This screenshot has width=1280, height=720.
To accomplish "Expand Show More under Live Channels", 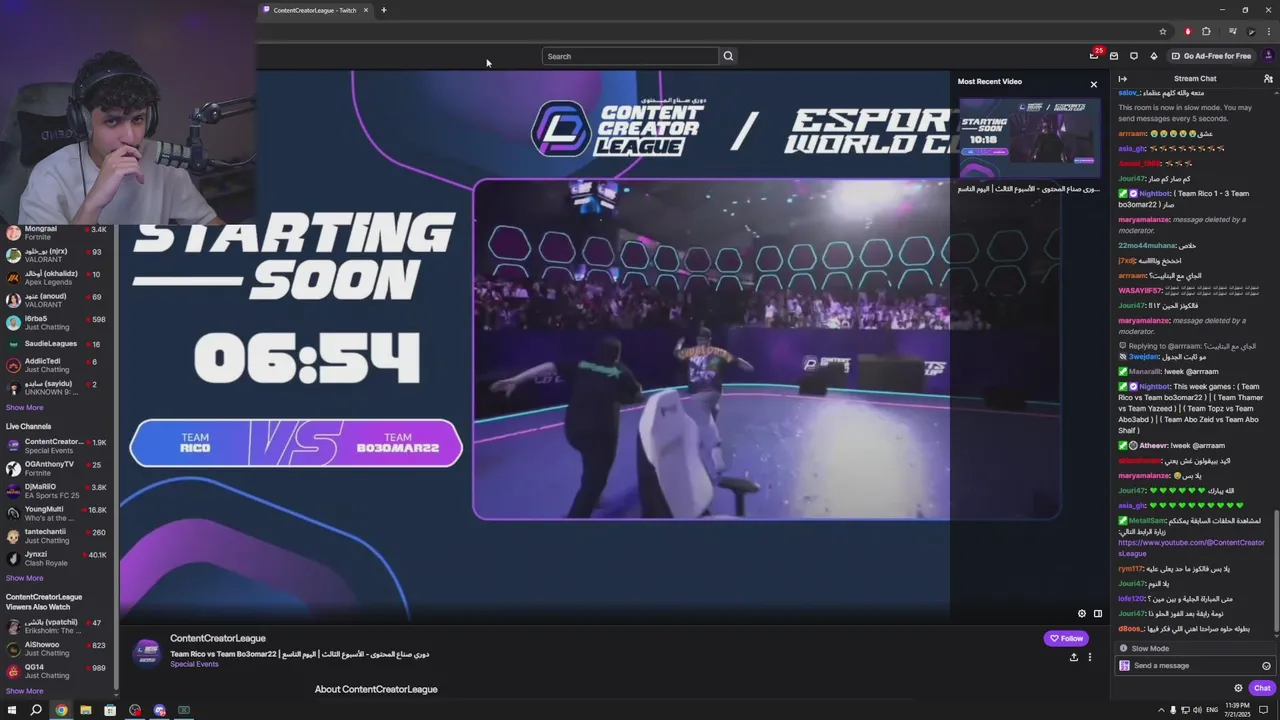I will click(x=25, y=578).
